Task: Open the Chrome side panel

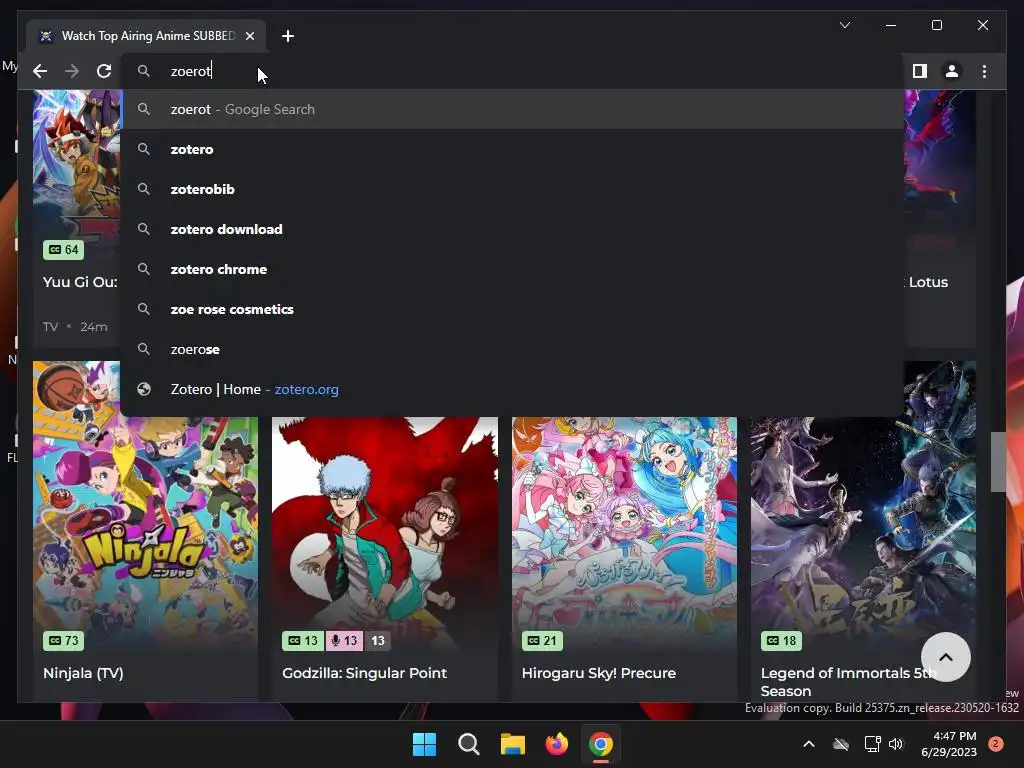Action: (x=920, y=71)
